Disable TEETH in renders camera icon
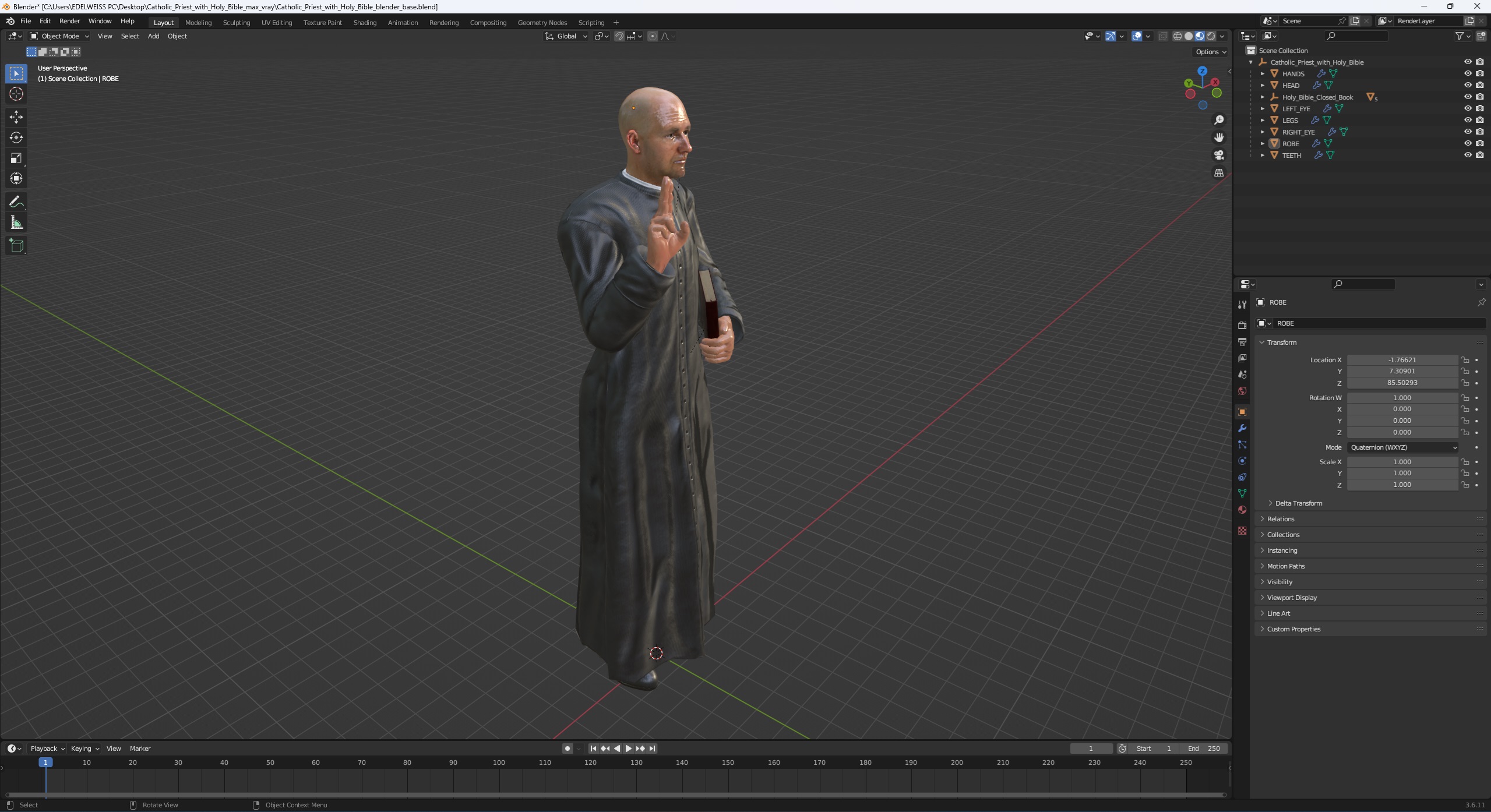Screen dimensions: 1491x812 (x=1480, y=155)
